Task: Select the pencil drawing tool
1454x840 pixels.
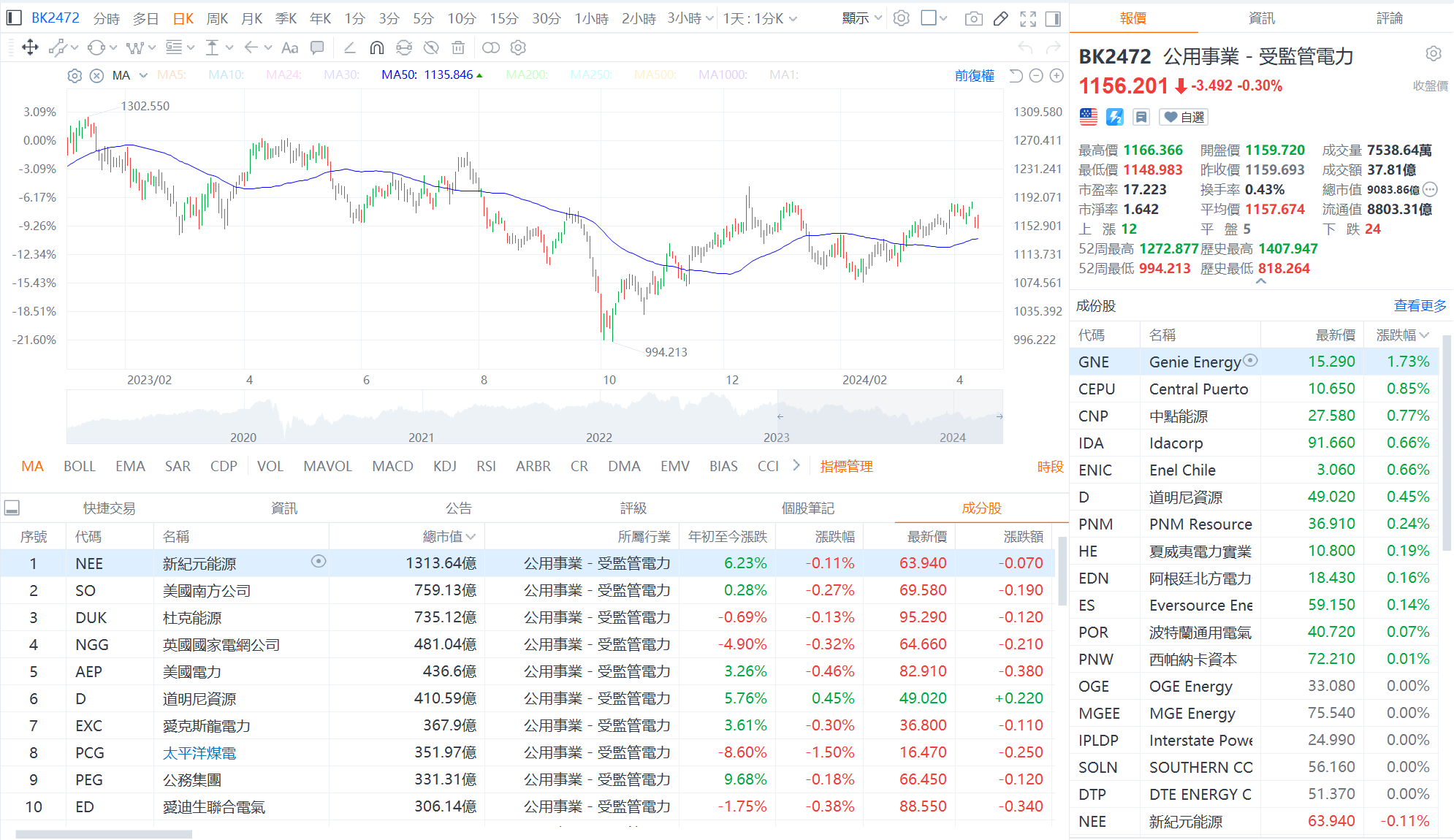Action: point(1000,18)
